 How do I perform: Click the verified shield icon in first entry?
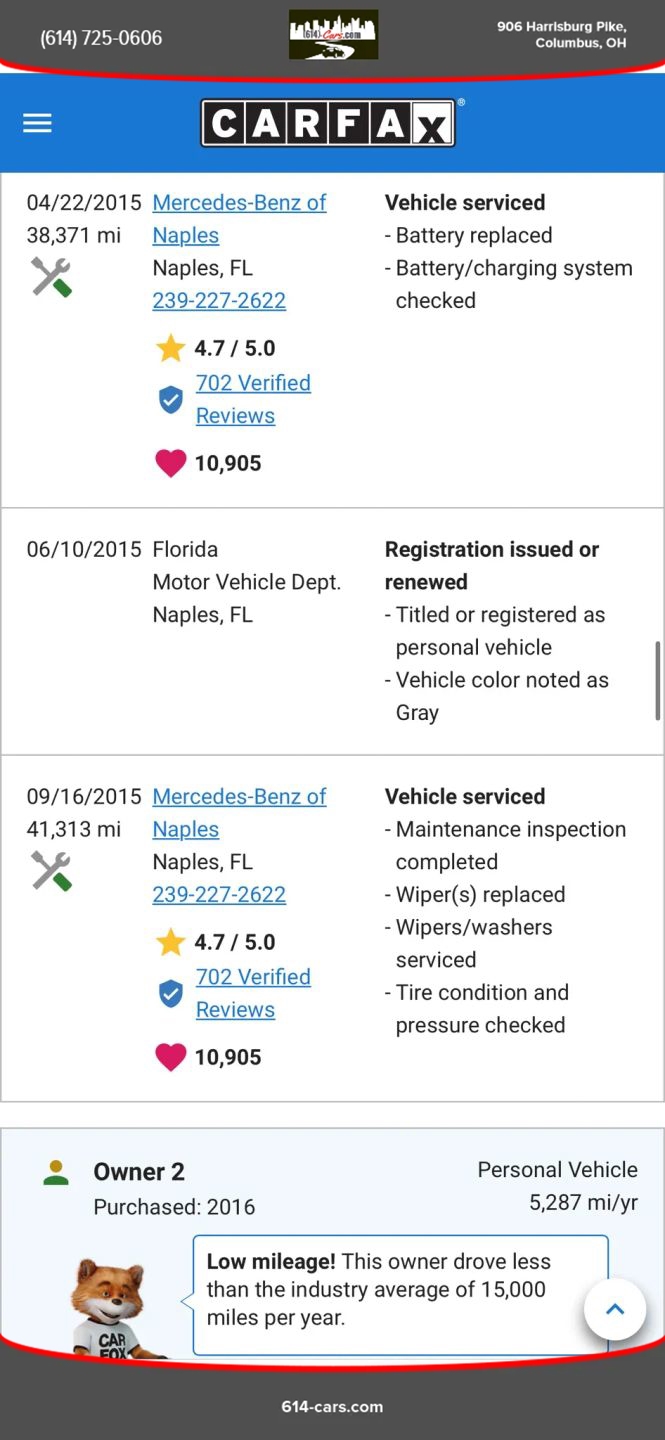coord(171,400)
